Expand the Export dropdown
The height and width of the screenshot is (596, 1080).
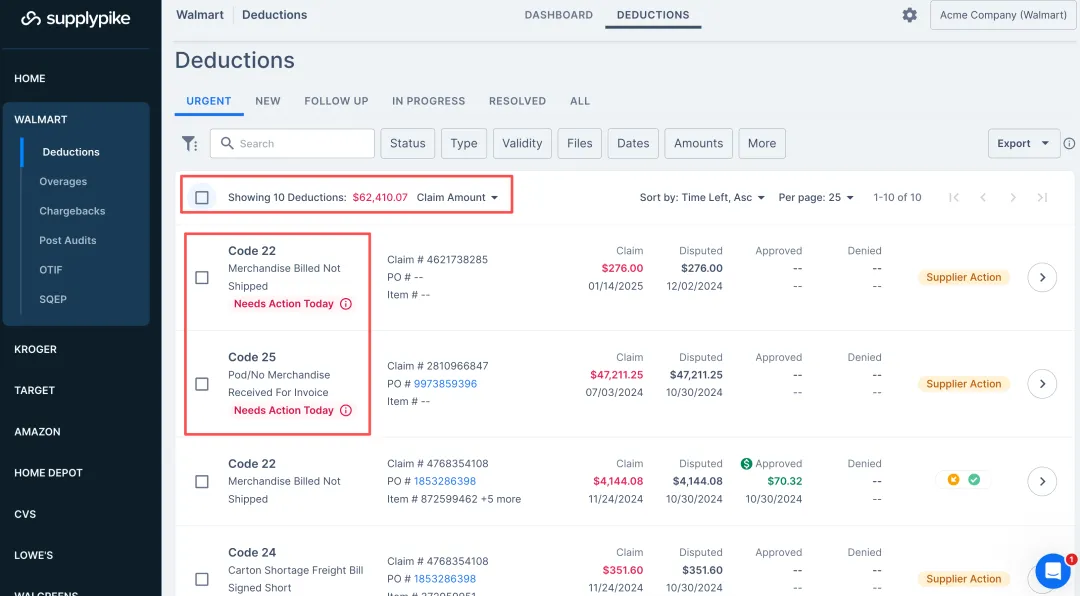coord(1023,144)
